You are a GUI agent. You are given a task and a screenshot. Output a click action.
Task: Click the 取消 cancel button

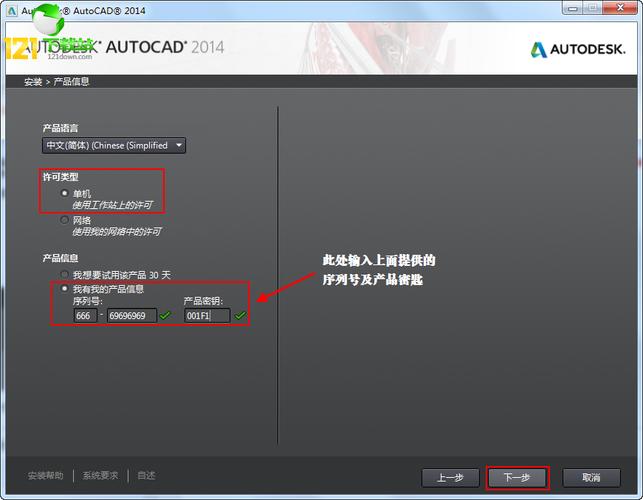591,478
